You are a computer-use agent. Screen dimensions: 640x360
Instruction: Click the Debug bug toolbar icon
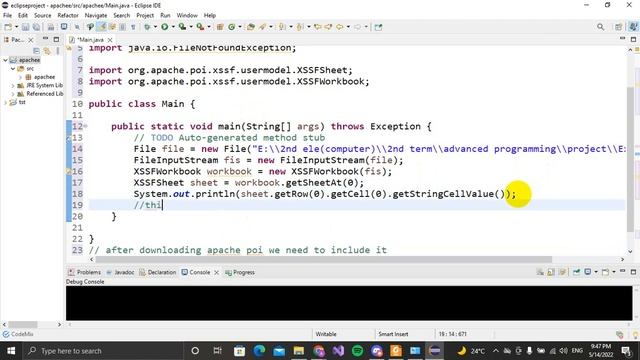(147, 27)
